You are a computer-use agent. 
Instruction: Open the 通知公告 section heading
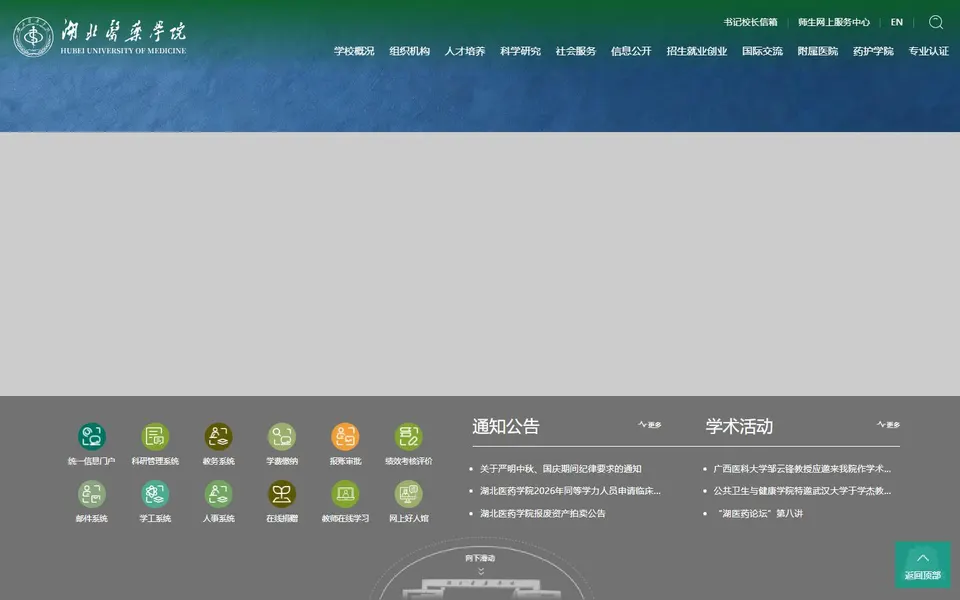506,426
